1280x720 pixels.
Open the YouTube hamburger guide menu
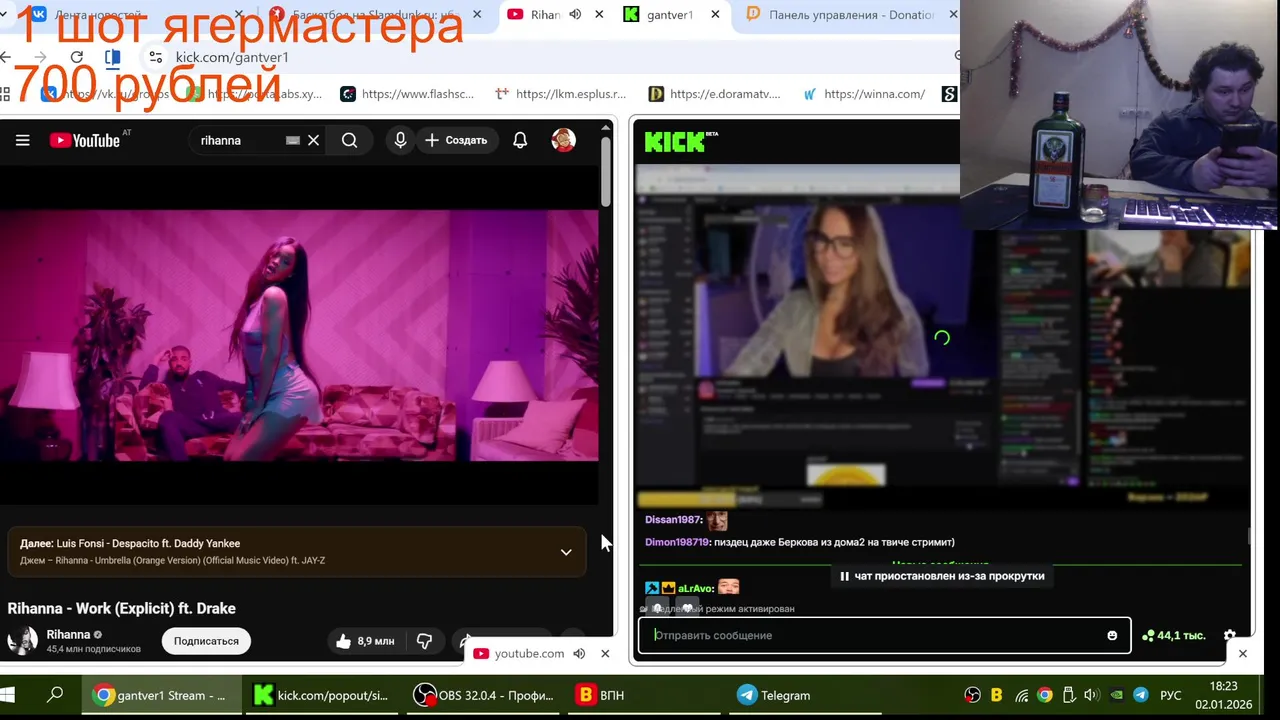(x=22, y=141)
